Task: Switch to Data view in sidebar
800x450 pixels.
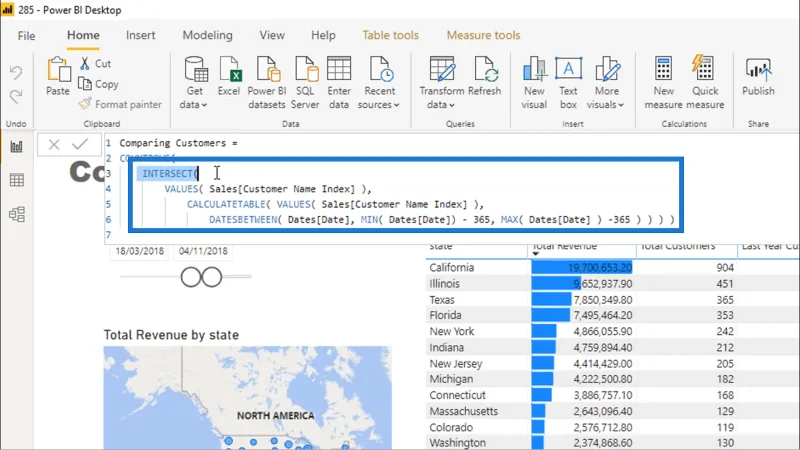Action: tap(16, 180)
